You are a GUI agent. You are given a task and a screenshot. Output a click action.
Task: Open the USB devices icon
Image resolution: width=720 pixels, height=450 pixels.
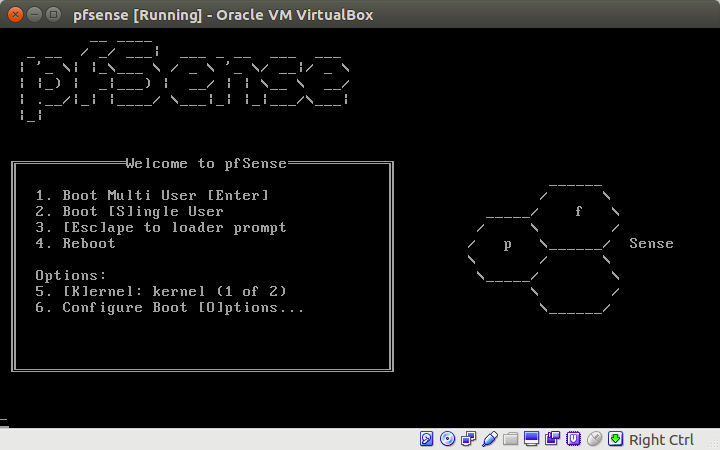pyautogui.click(x=489, y=439)
